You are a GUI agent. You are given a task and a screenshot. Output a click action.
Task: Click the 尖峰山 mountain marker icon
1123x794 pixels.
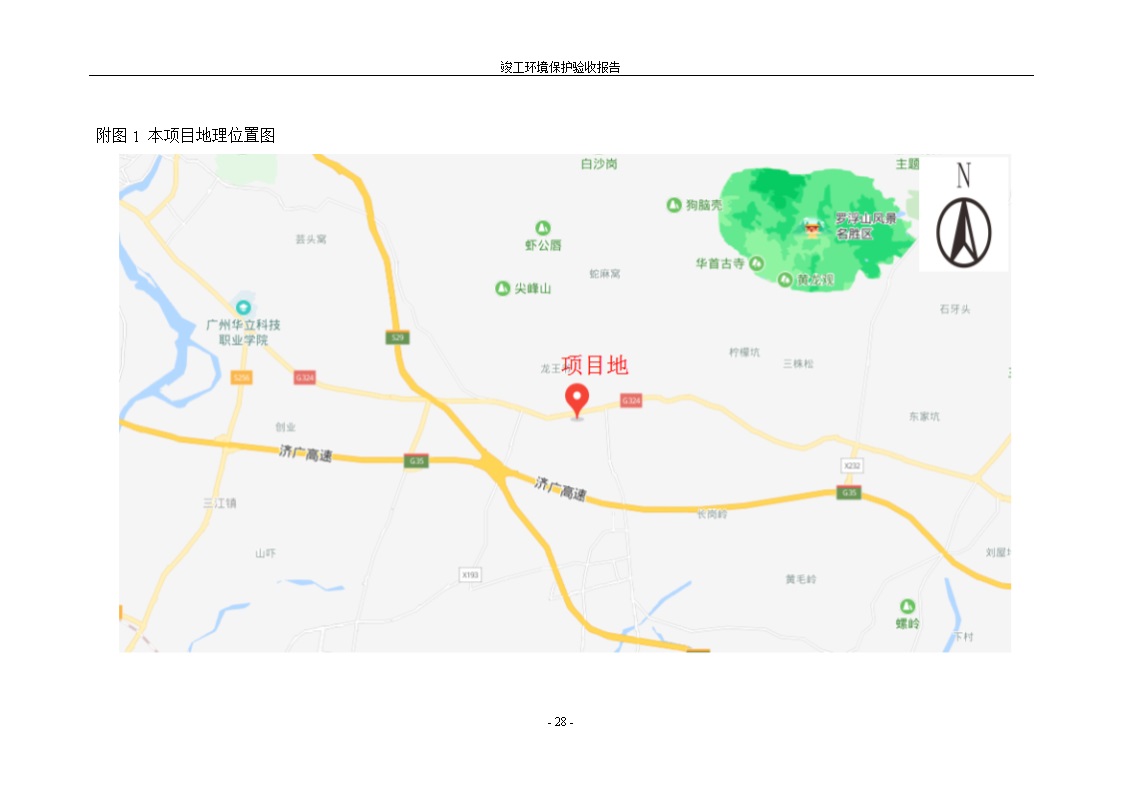pos(503,288)
